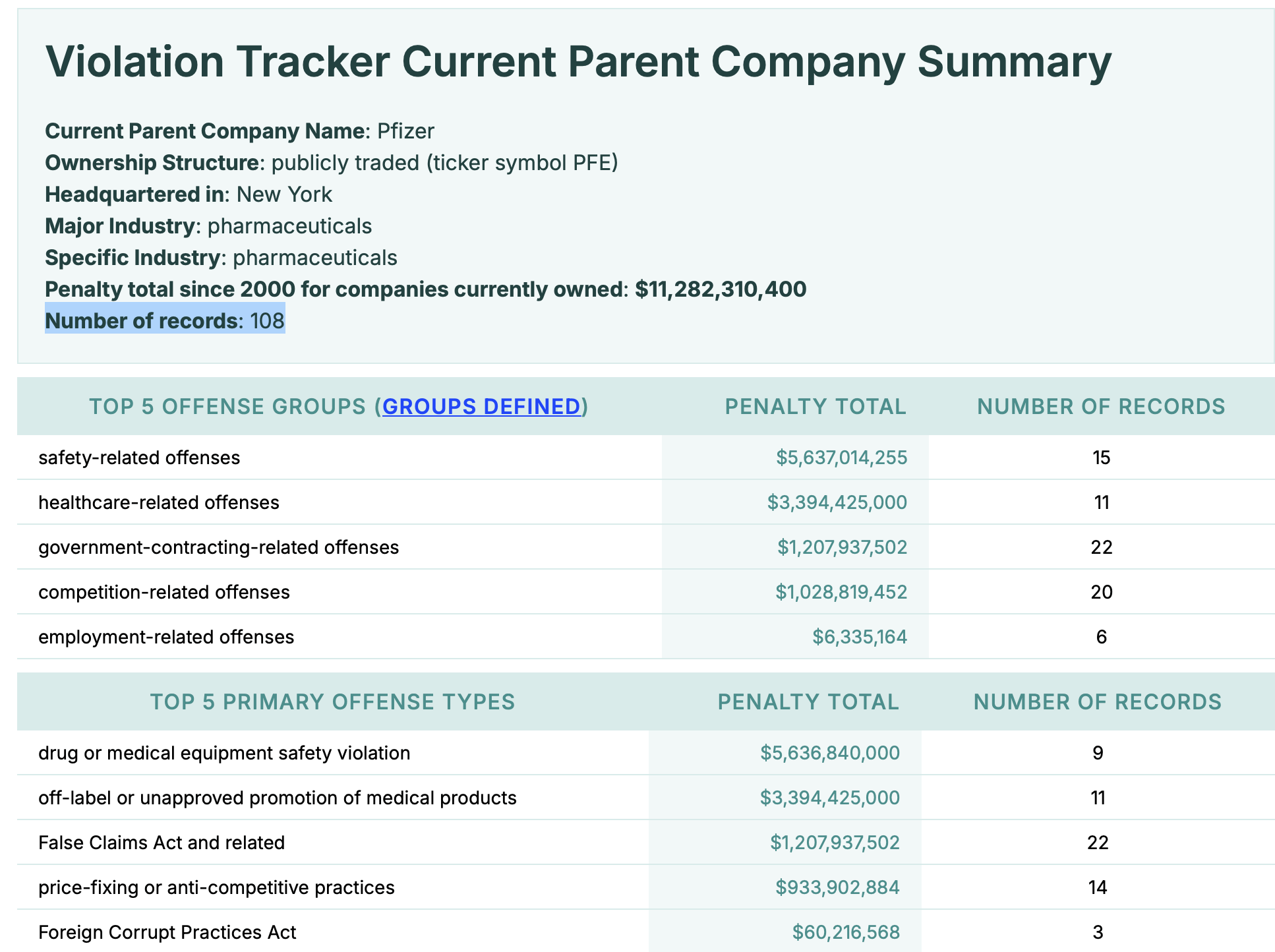The image size is (1275, 952).
Task: Click record count 11 for off-label promotion
Action: point(1098,798)
